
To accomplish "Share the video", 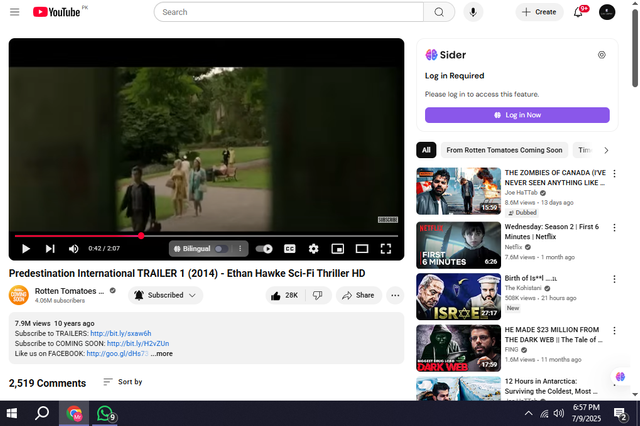I will coord(358,295).
